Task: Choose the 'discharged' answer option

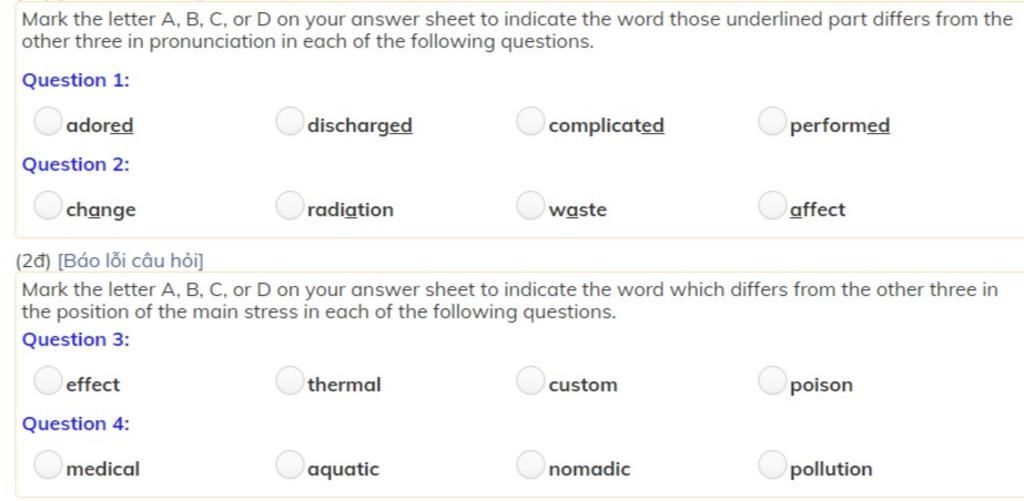Action: click(x=289, y=121)
